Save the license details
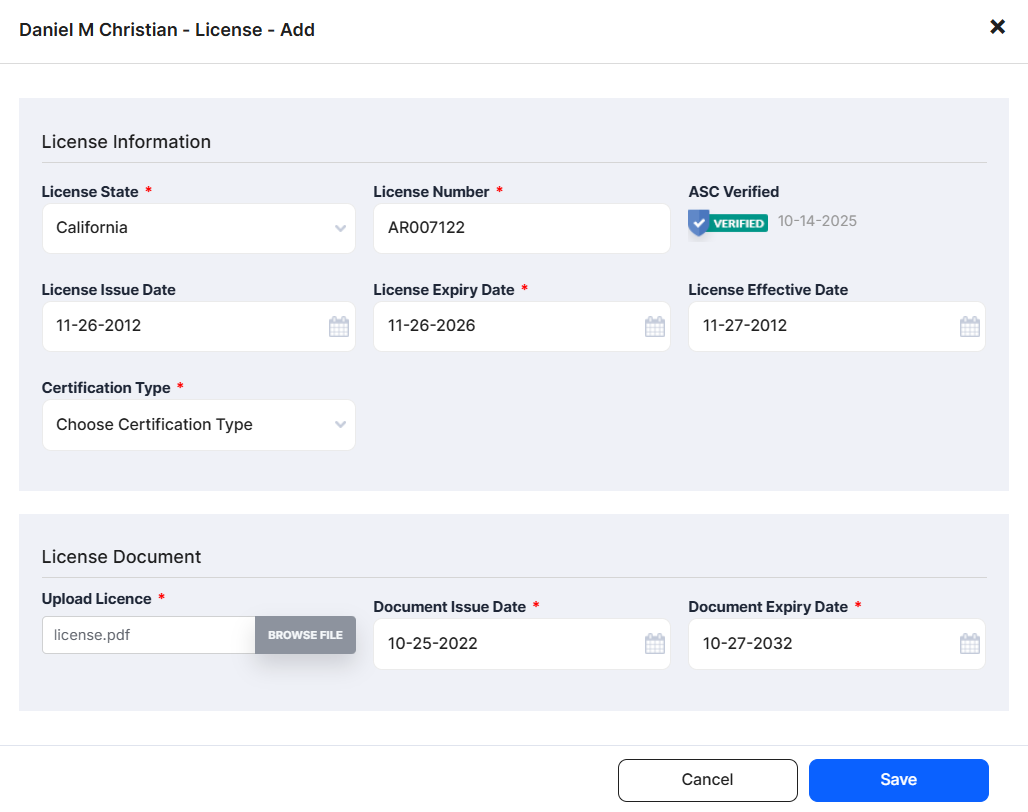 click(898, 779)
